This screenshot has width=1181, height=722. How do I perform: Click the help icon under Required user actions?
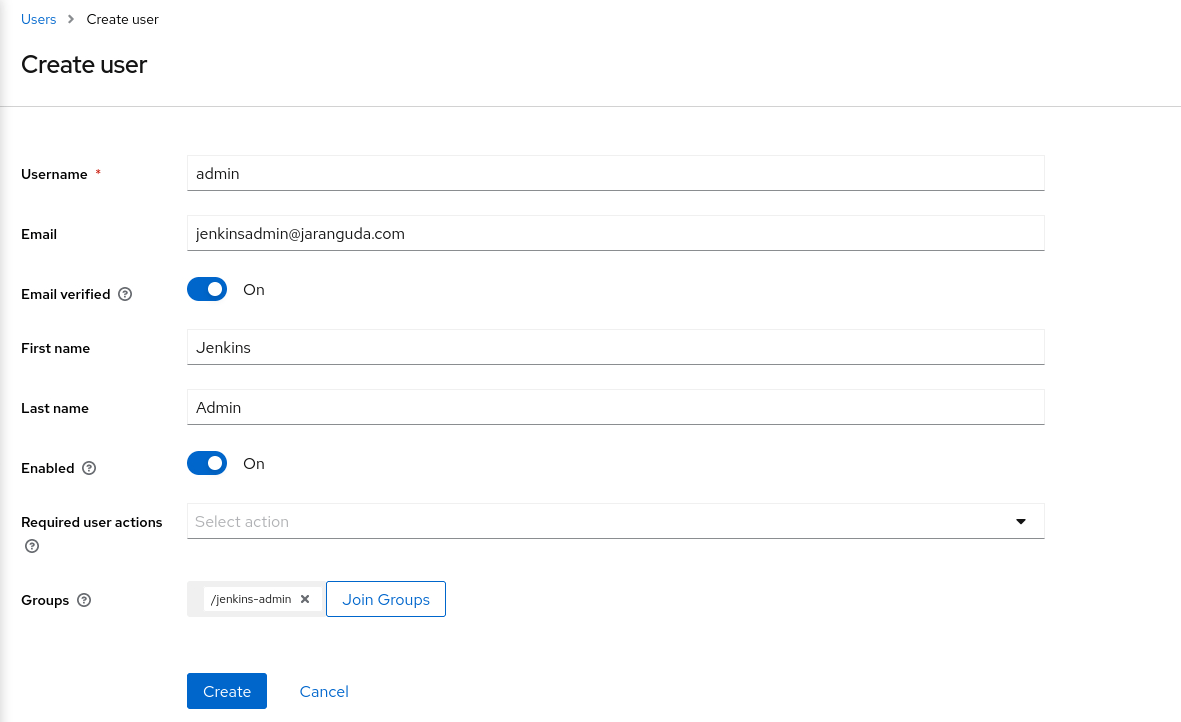[31, 546]
